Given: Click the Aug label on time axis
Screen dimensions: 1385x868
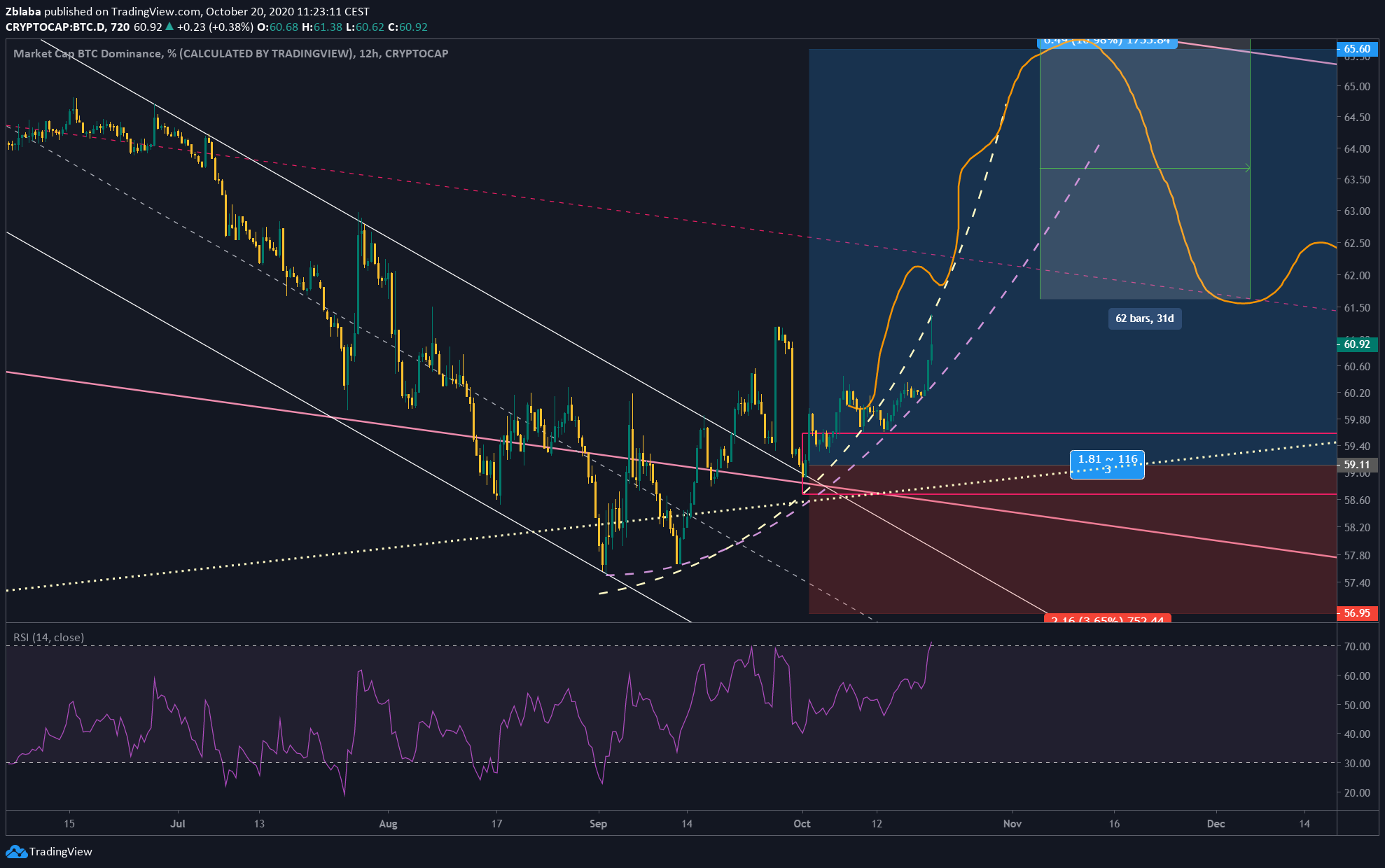Looking at the screenshot, I should point(388,823).
